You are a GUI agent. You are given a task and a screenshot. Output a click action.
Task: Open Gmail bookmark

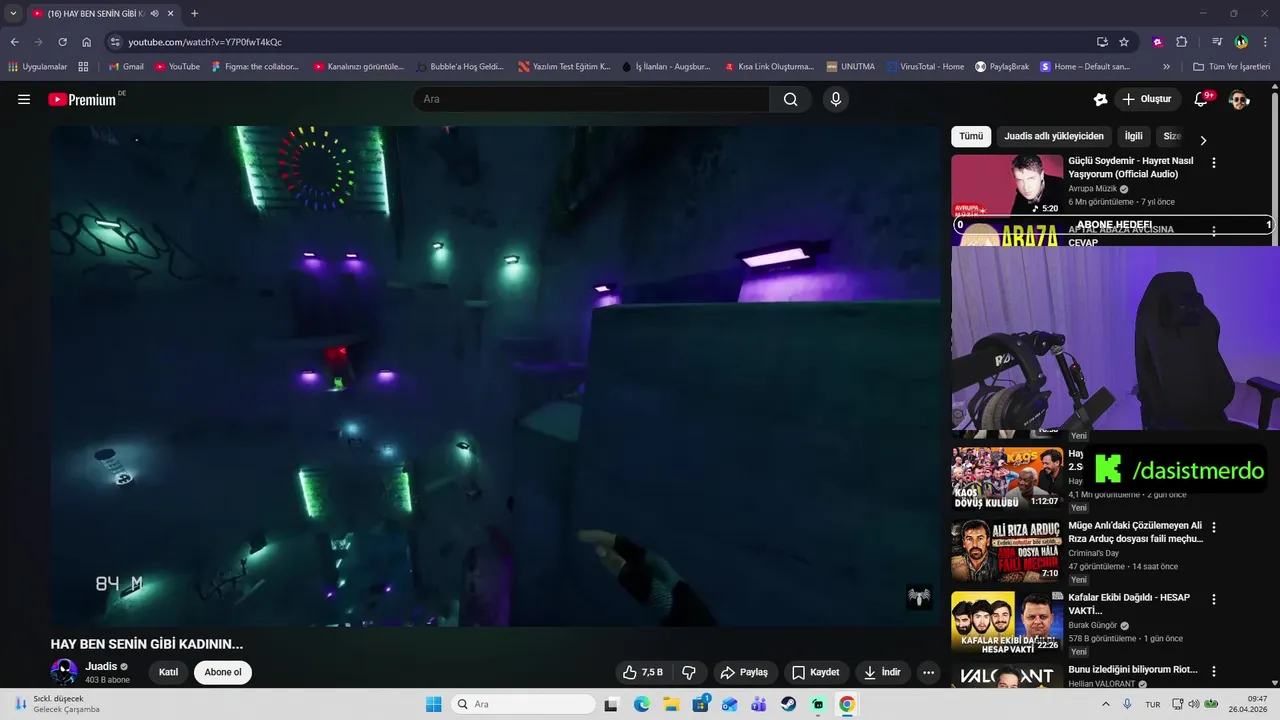tap(126, 67)
